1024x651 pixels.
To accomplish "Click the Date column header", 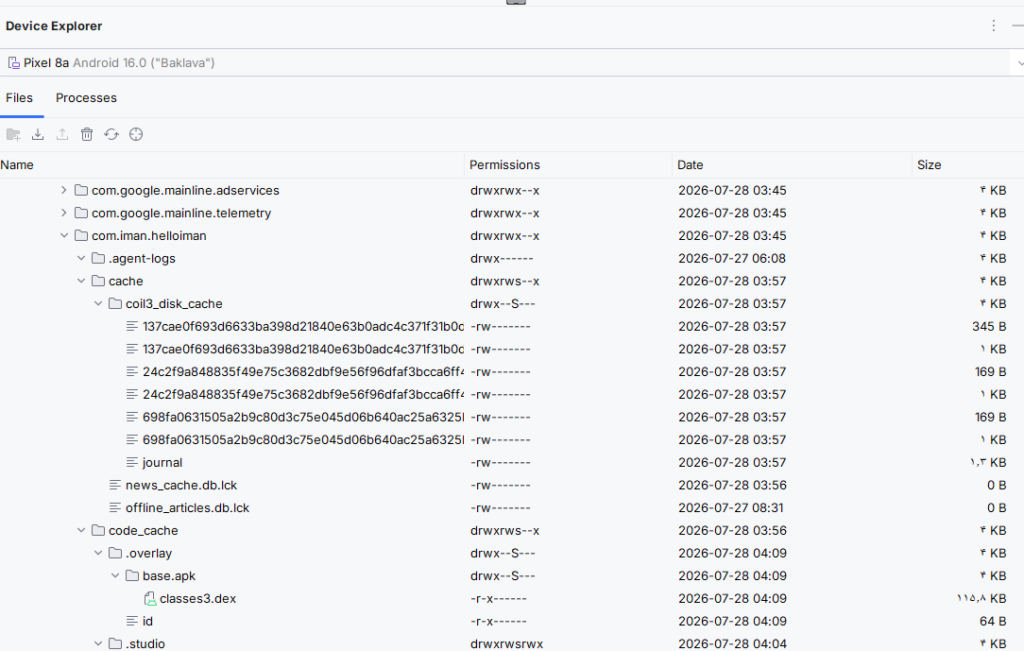I will coord(690,165).
